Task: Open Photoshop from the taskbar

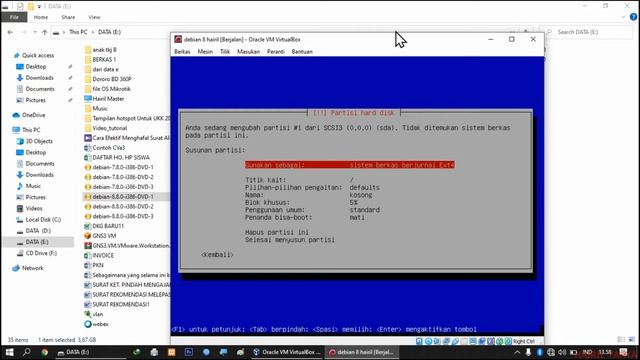Action: (x=189, y=352)
